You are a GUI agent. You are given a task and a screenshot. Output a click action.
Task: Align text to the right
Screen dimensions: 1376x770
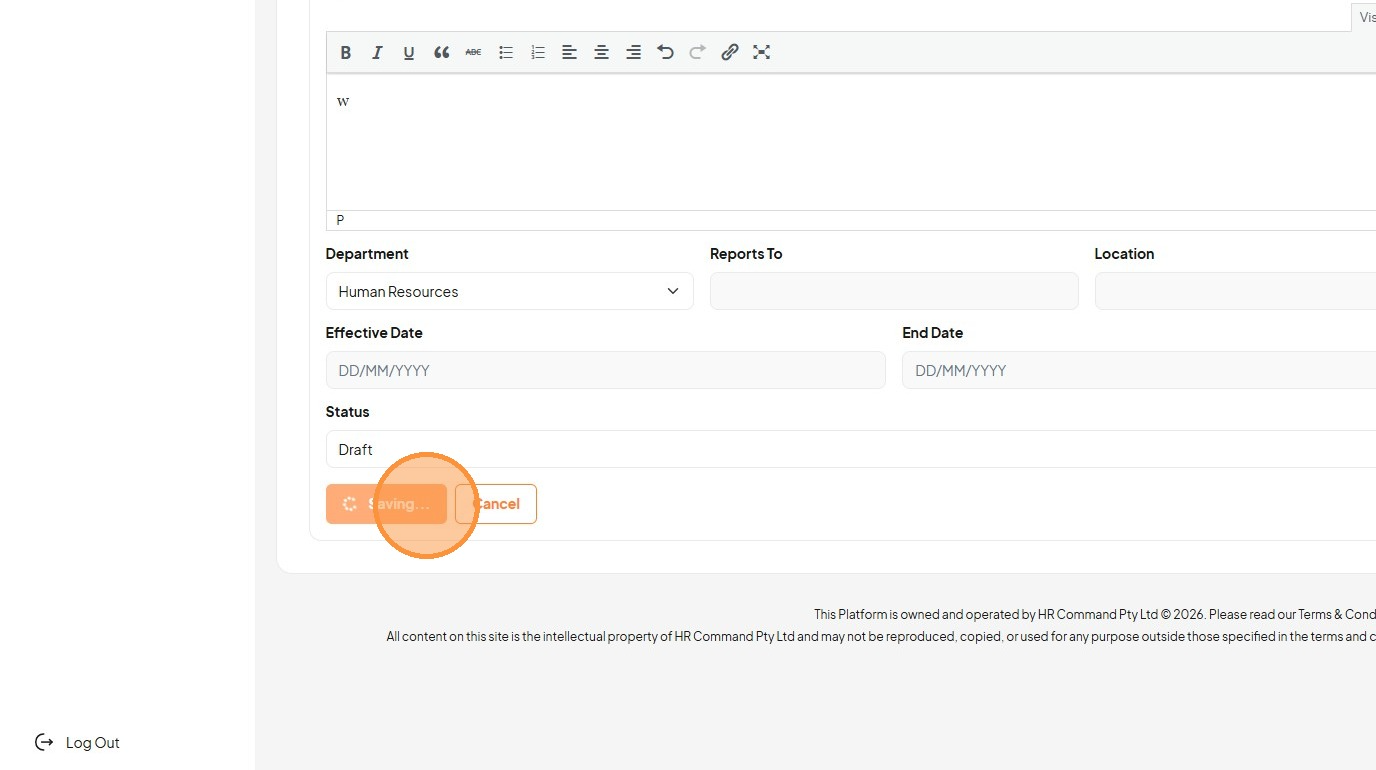click(633, 53)
